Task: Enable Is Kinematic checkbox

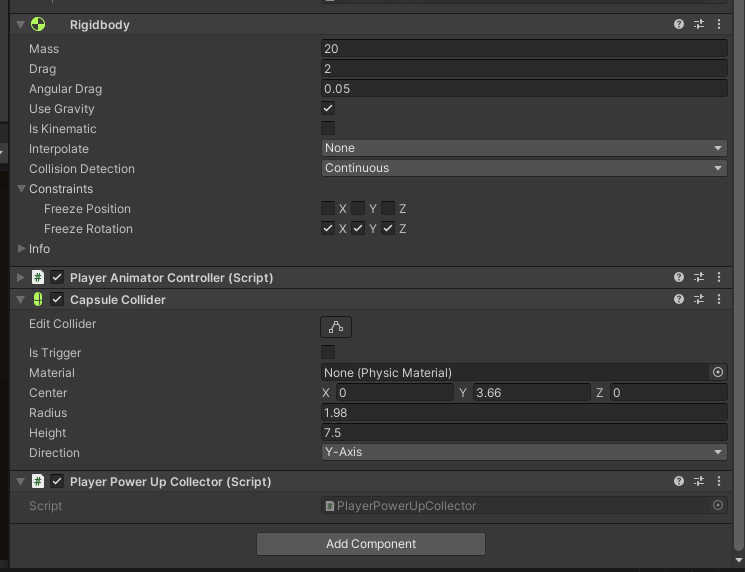Action: point(328,128)
